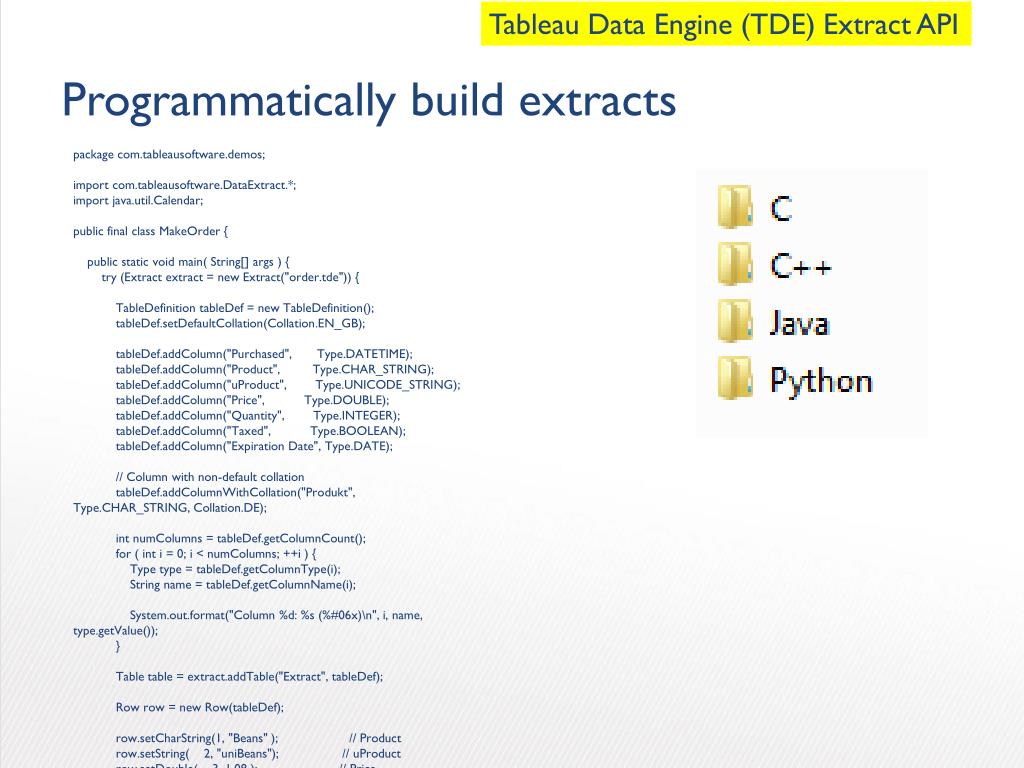Click the addColumn "Quantity" Type.INTEGER line
Screen dimensions: 1024x768
(258, 415)
